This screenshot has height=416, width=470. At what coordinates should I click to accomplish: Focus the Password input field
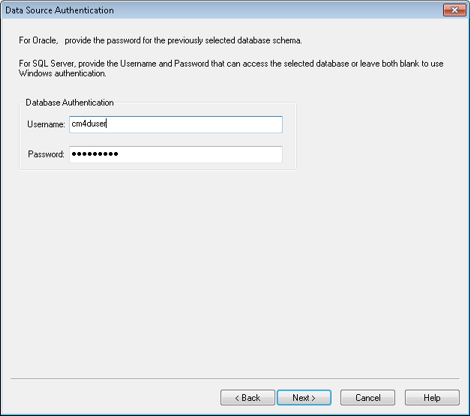[176, 154]
